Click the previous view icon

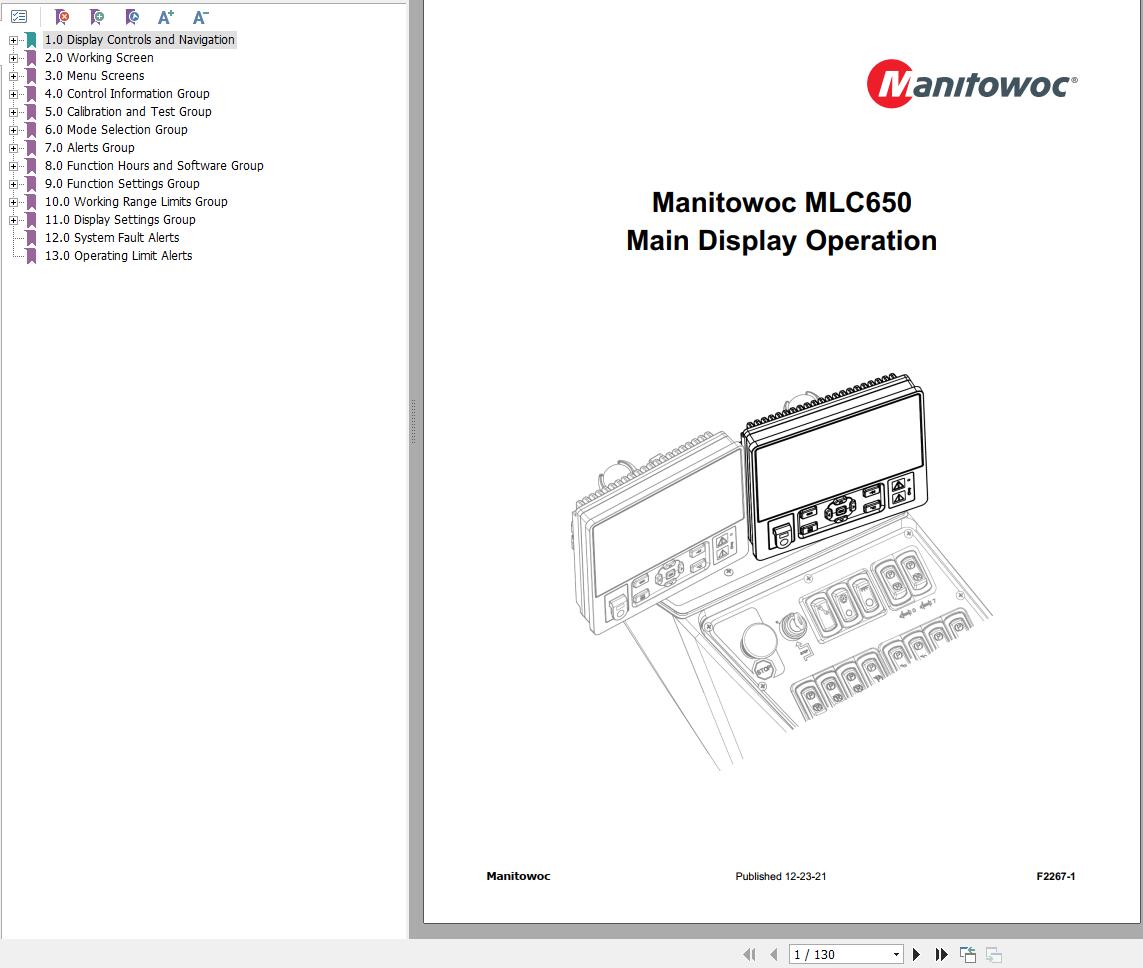(966, 953)
